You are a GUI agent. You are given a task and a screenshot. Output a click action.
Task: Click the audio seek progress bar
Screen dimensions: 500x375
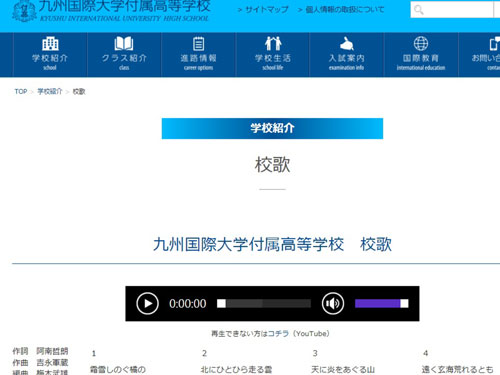[264, 303]
